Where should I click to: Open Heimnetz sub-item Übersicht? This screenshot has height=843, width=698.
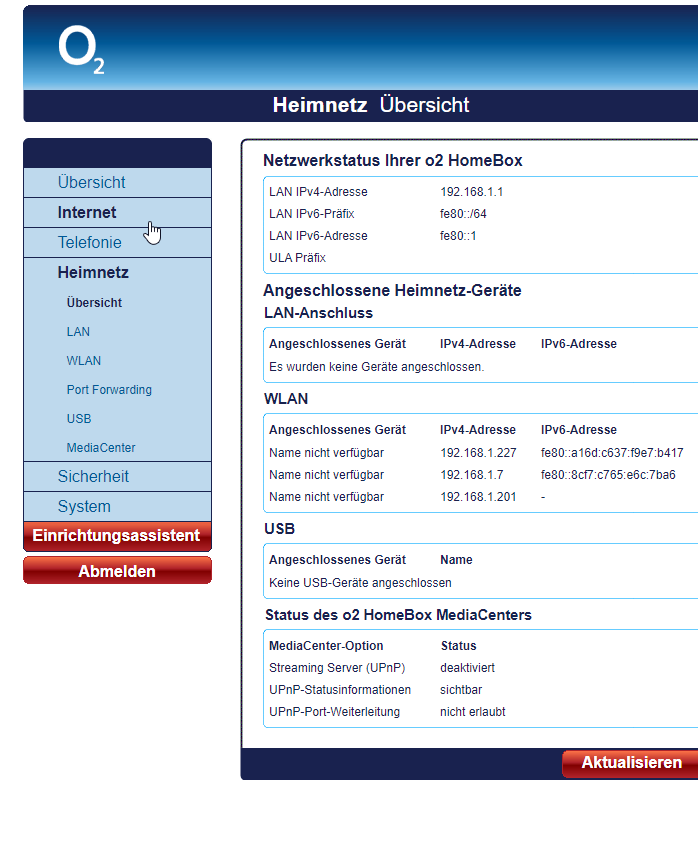[x=94, y=303]
